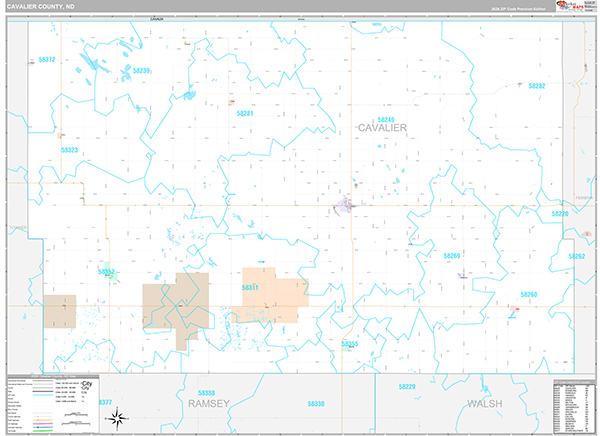Click the CANADA border label
The height and width of the screenshot is (436, 600).
[157, 19]
